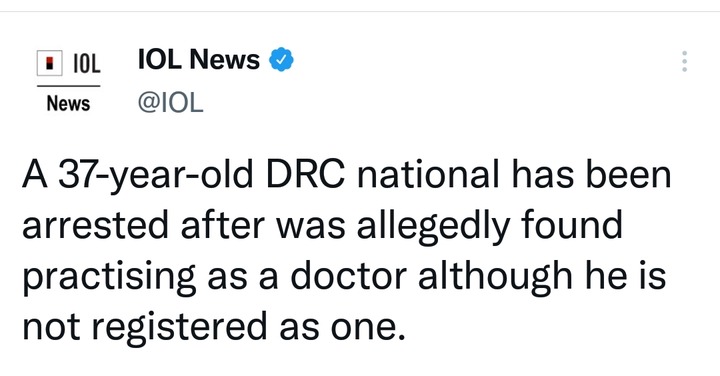Screen dimensions: 720x376
Task: Click the word found in the tweet
Action: 572,224
